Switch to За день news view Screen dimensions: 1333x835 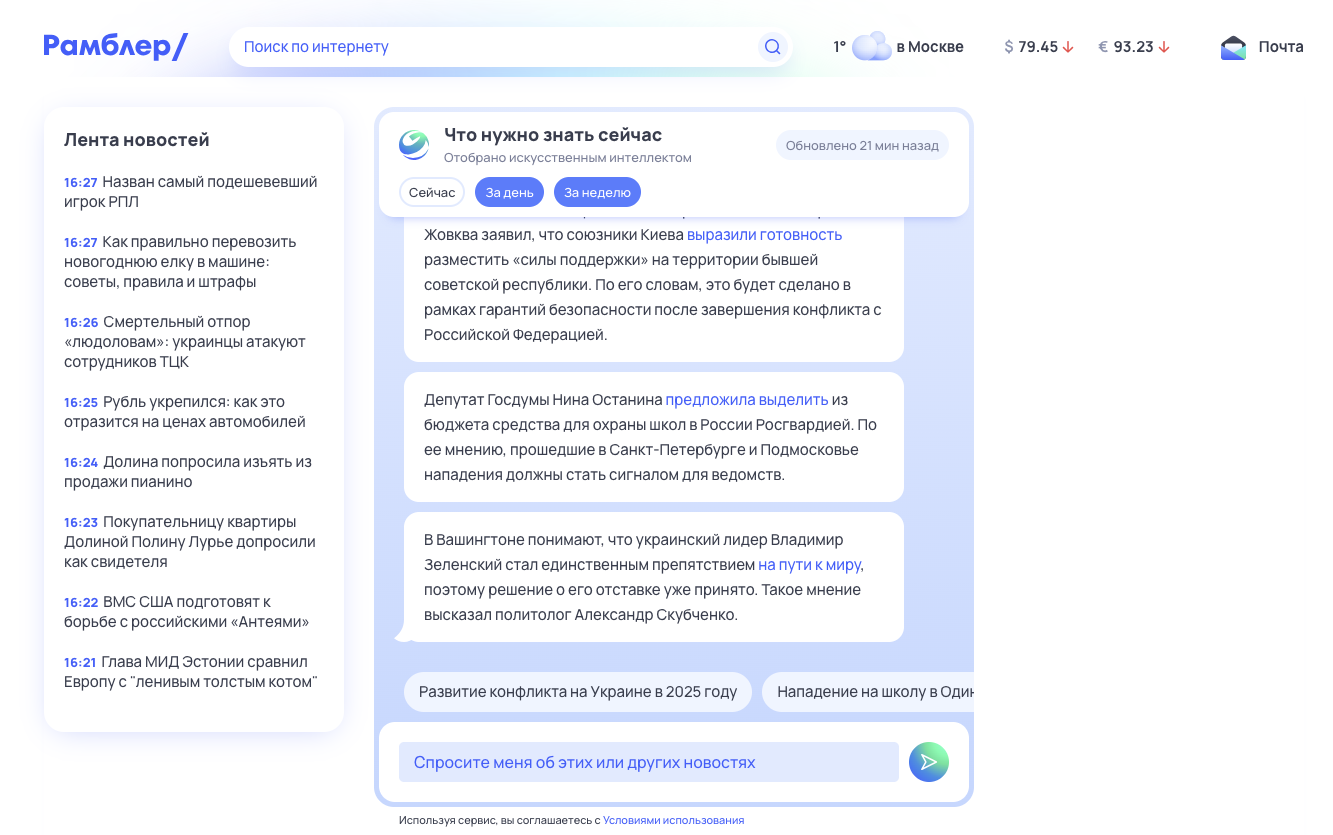[x=509, y=191]
